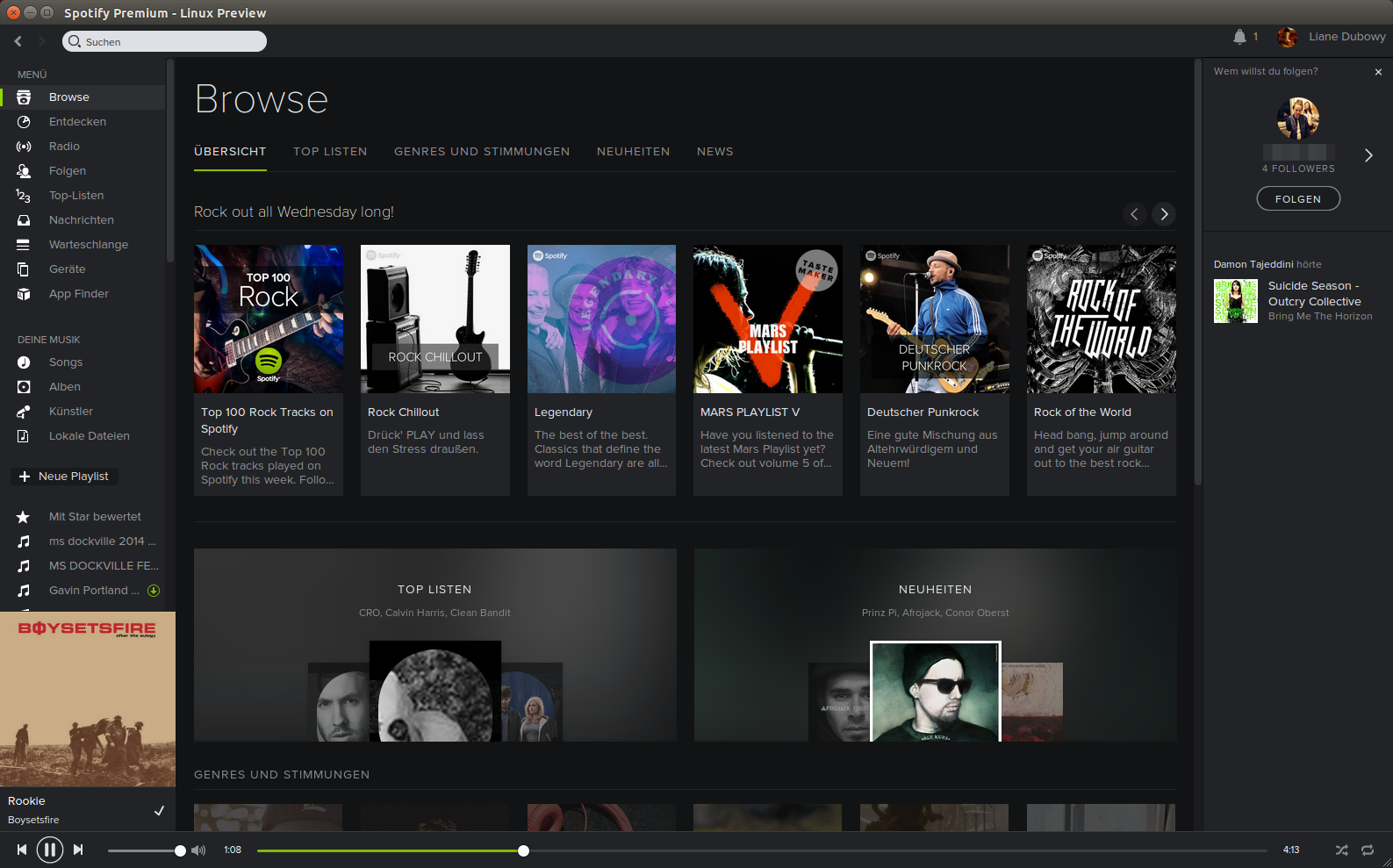The width and height of the screenshot is (1393, 868).
Task: Open the Rock Chillout playlist cover
Action: click(435, 319)
